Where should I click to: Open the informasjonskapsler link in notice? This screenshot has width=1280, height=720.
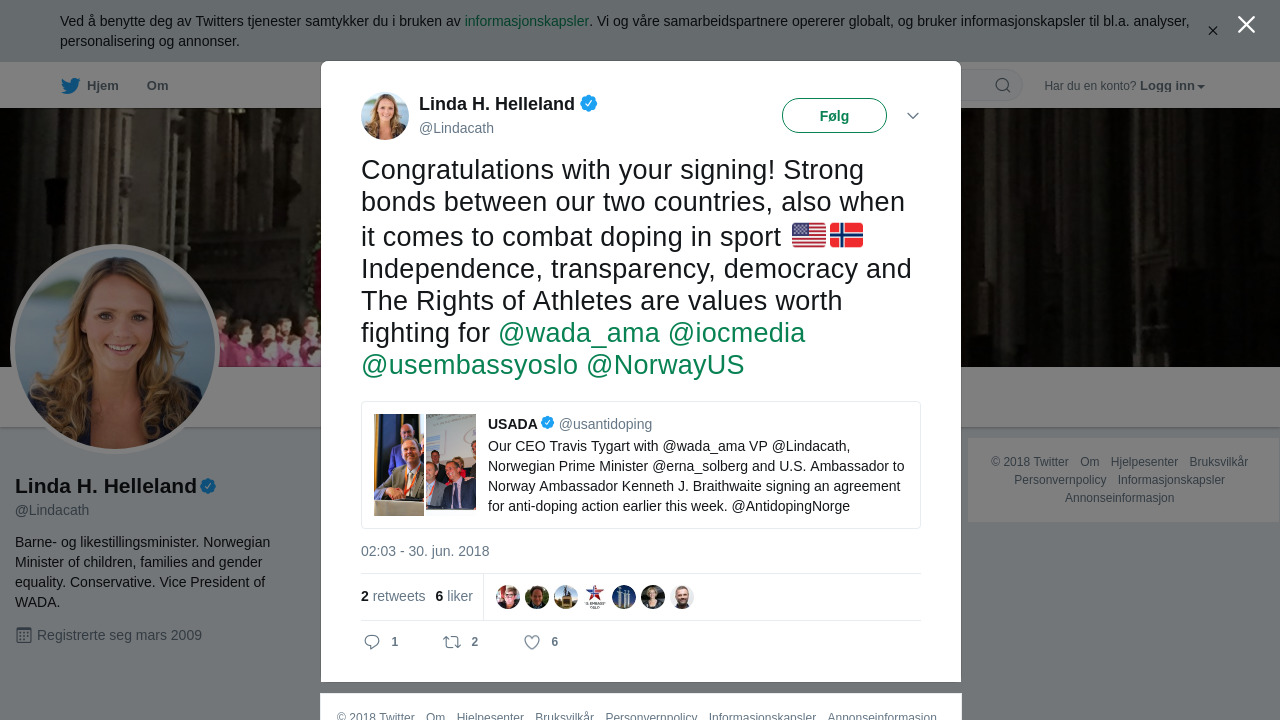point(526,21)
